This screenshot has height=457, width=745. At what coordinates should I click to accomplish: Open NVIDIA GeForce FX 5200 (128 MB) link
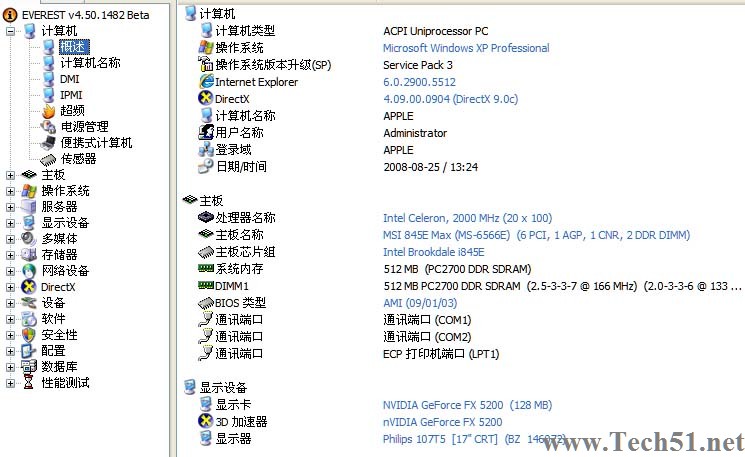tap(468, 405)
